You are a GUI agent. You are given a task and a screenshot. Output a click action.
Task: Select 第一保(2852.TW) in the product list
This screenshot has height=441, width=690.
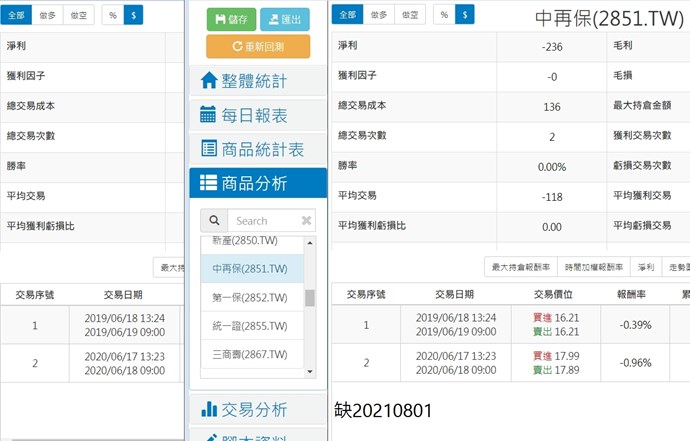tap(250, 297)
